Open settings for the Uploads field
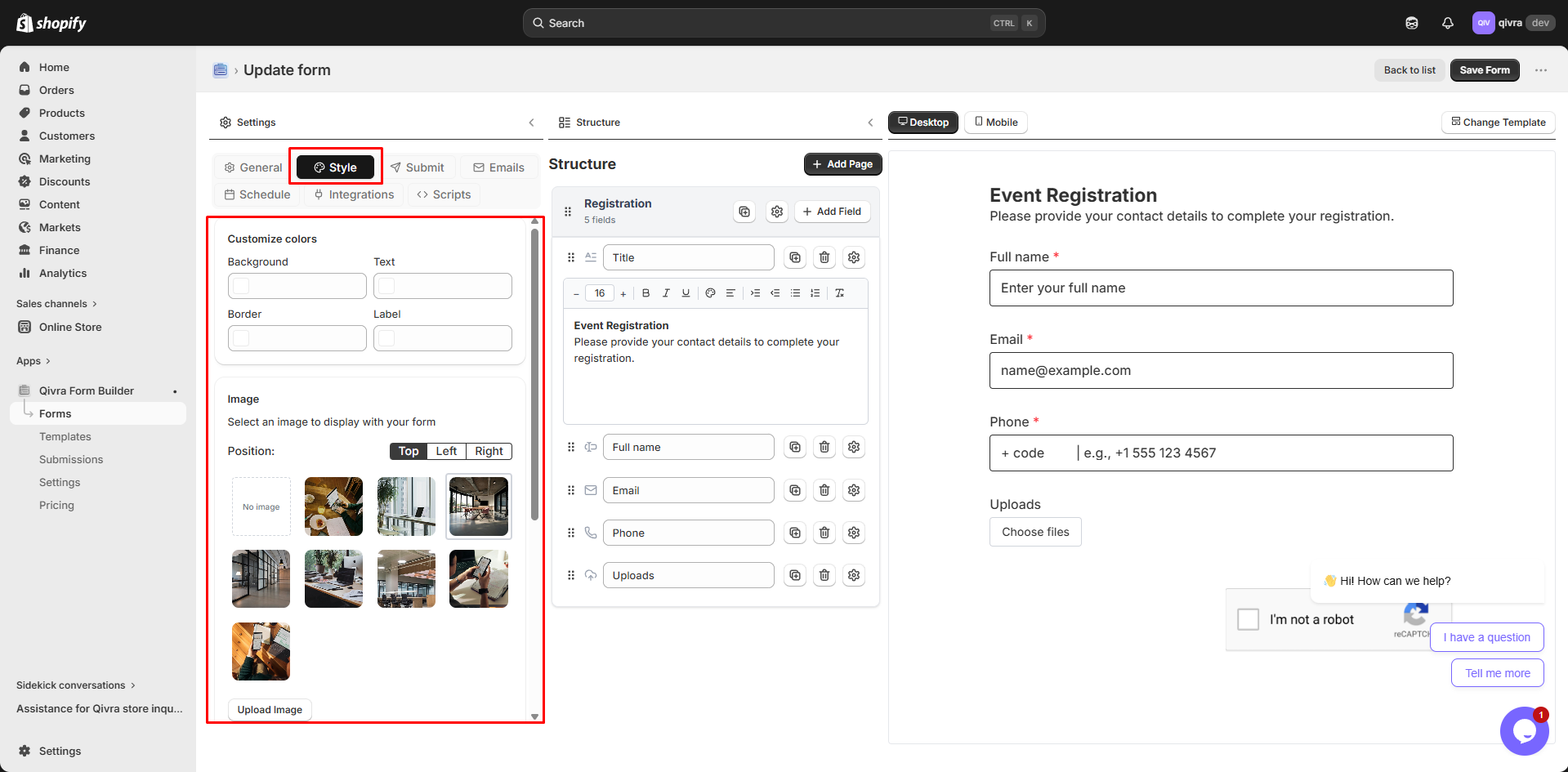1568x772 pixels. click(854, 575)
